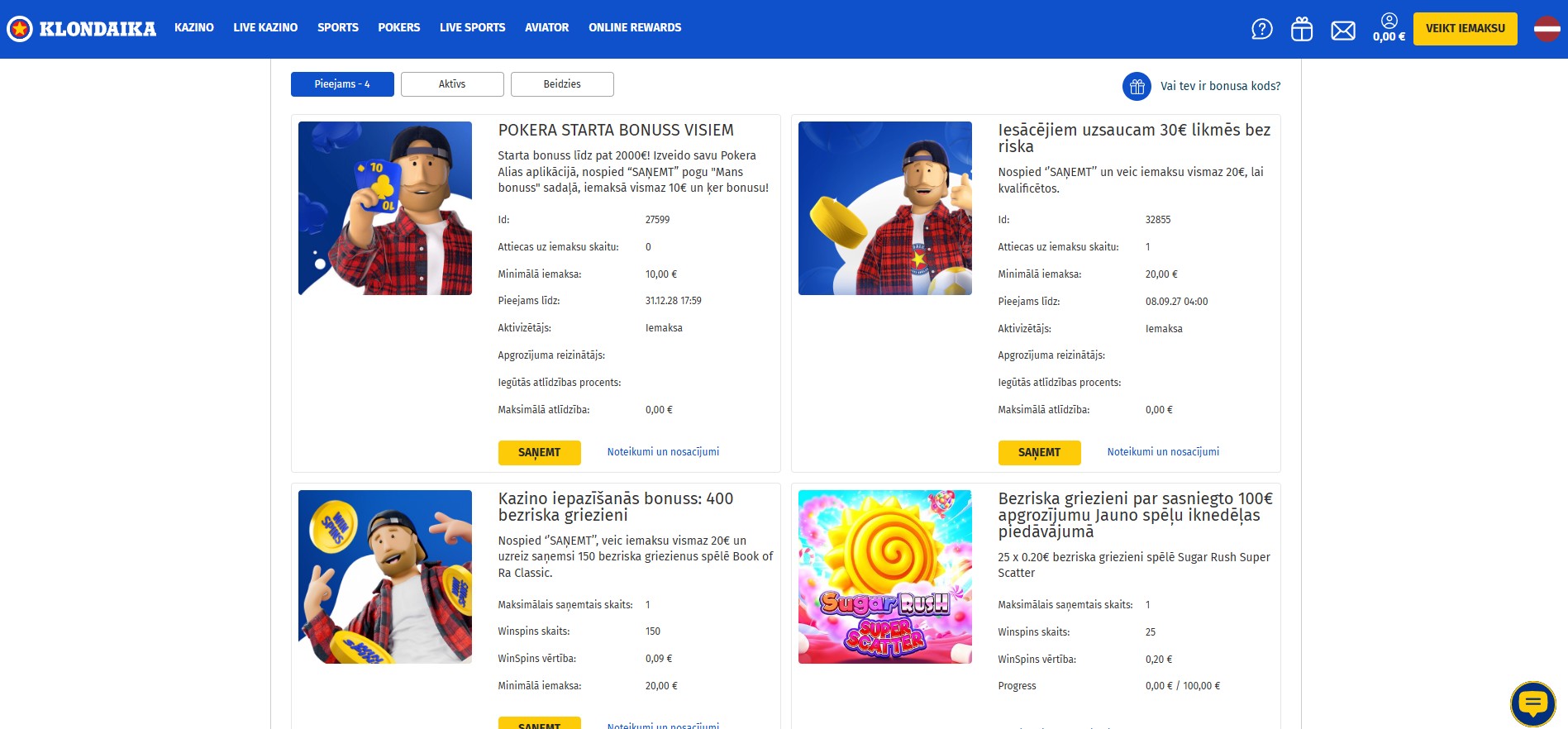Image resolution: width=1568 pixels, height=729 pixels.
Task: Open the ONLINE REWARDS page
Action: (x=635, y=27)
